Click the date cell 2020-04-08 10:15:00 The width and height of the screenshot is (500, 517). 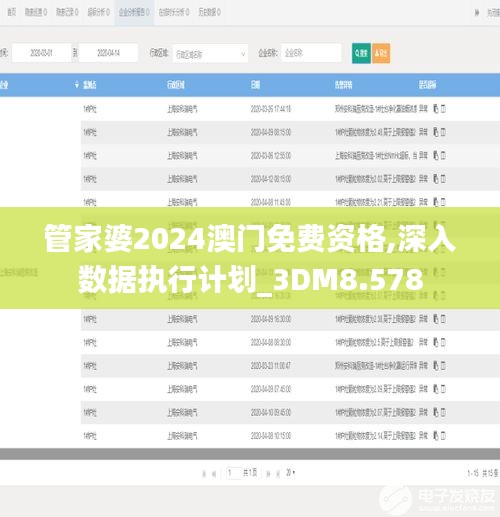[x=271, y=436]
